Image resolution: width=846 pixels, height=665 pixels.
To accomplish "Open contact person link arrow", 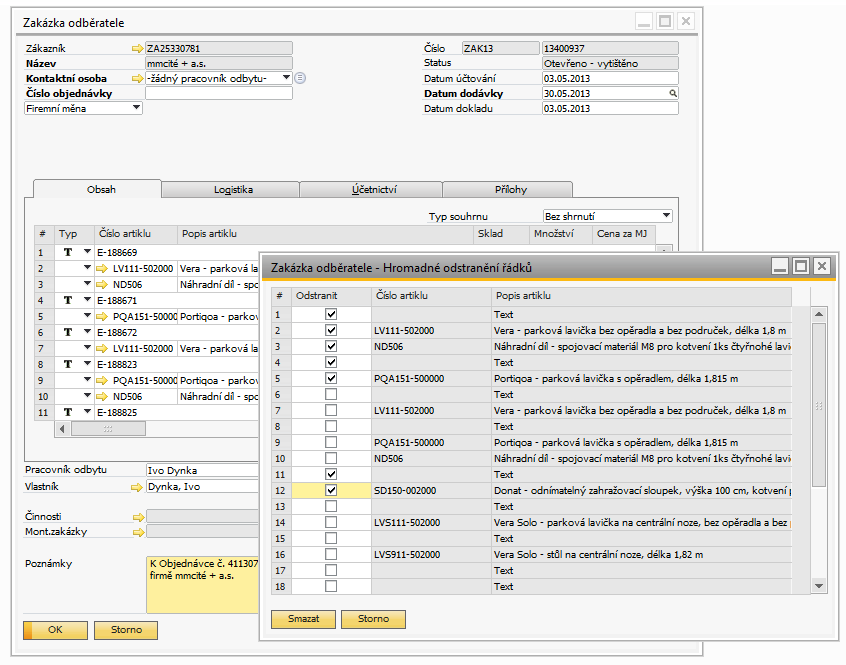I will pos(138,79).
